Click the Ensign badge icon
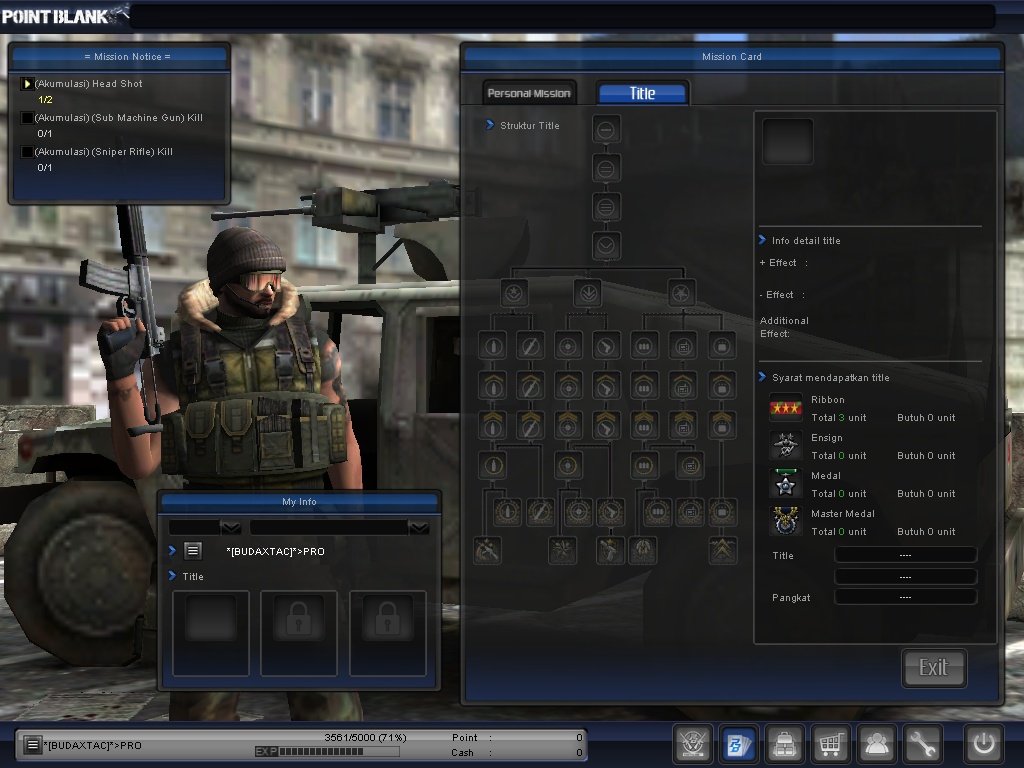1024x768 pixels. click(x=786, y=446)
